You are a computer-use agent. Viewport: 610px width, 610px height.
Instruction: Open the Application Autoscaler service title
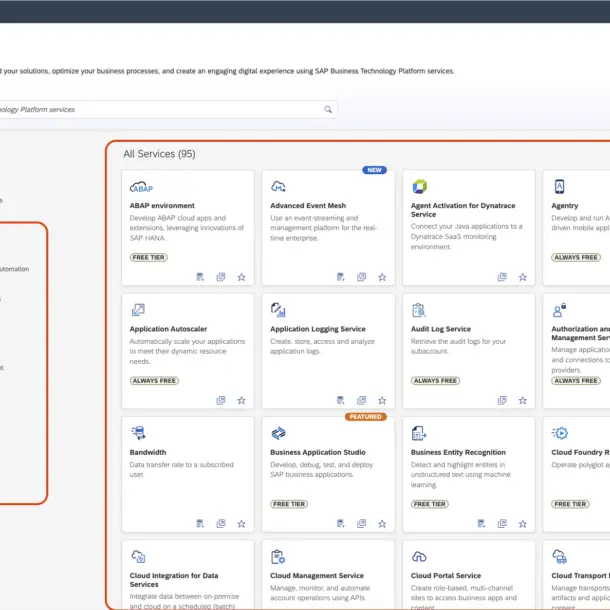pyautogui.click(x=168, y=329)
